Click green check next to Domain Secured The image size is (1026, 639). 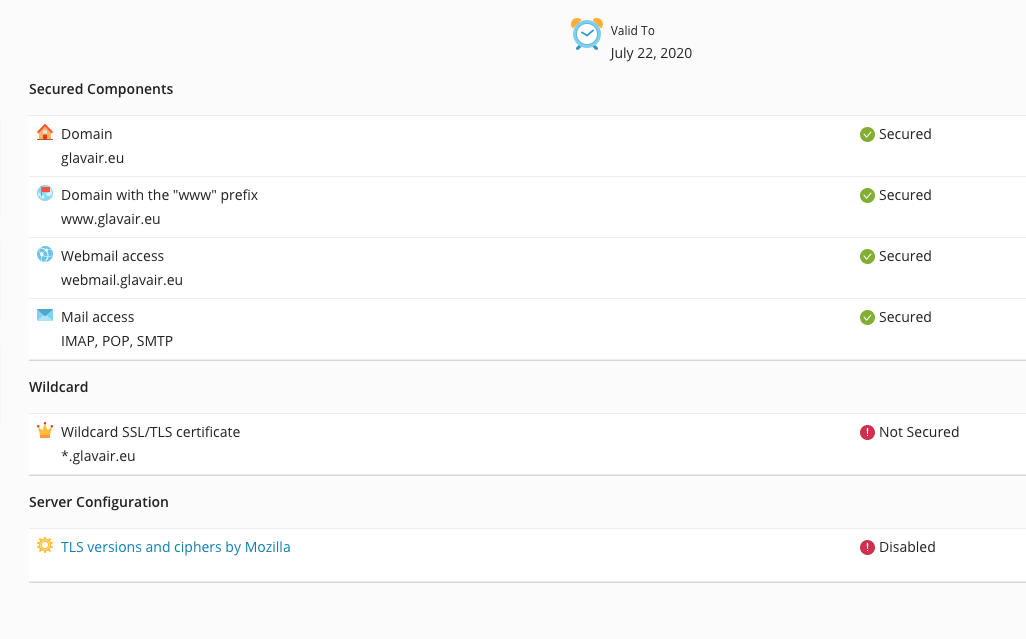[867, 135]
